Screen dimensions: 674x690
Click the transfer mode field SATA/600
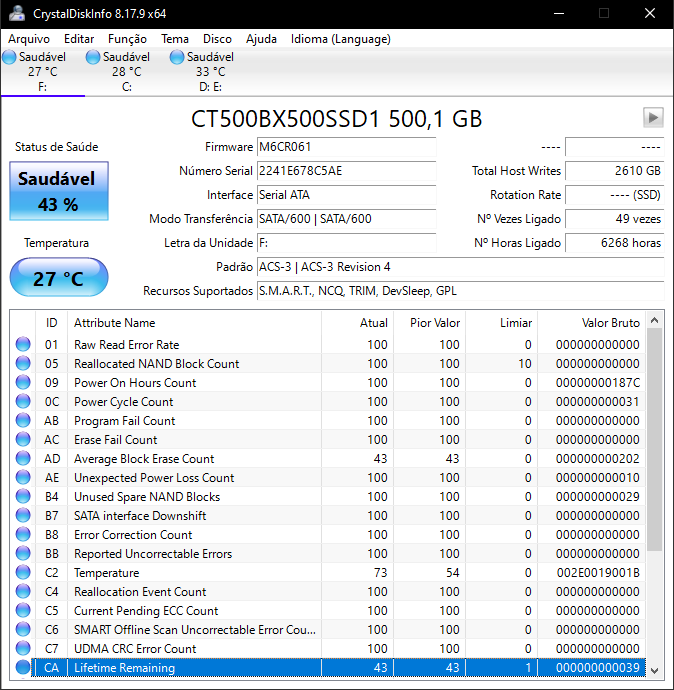(x=346, y=219)
